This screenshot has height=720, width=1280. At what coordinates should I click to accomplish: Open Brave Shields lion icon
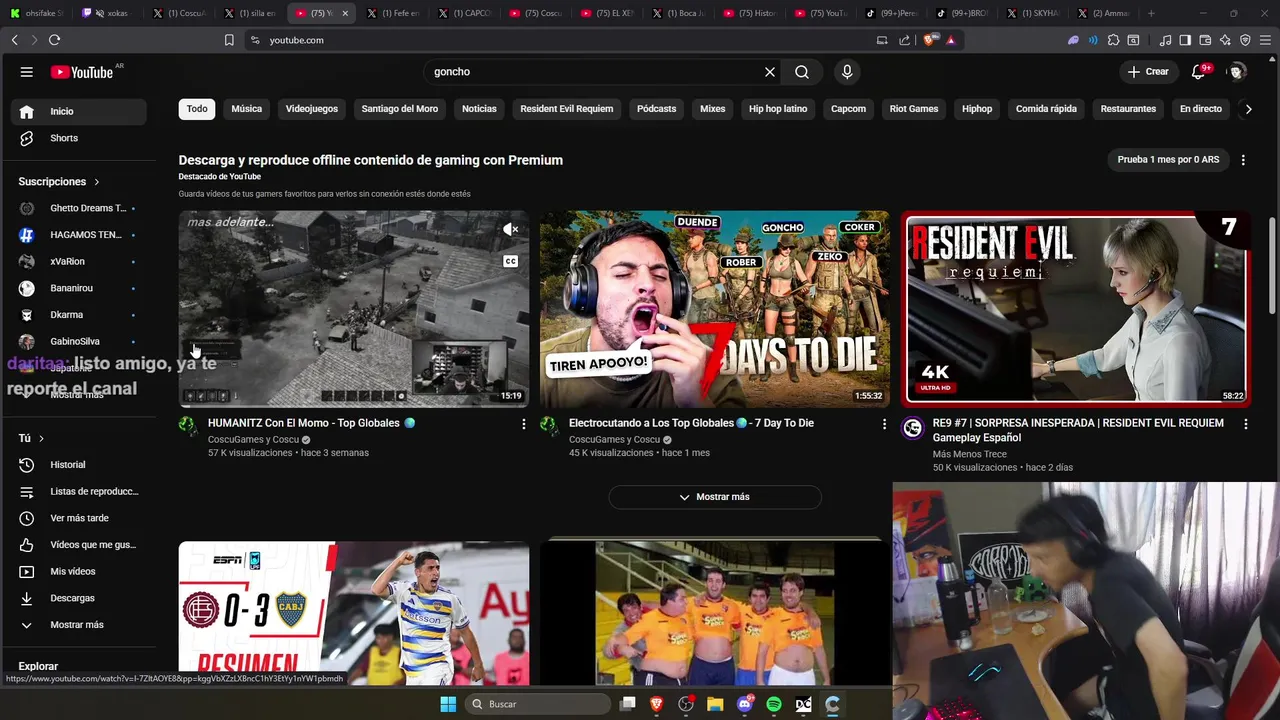tap(930, 40)
